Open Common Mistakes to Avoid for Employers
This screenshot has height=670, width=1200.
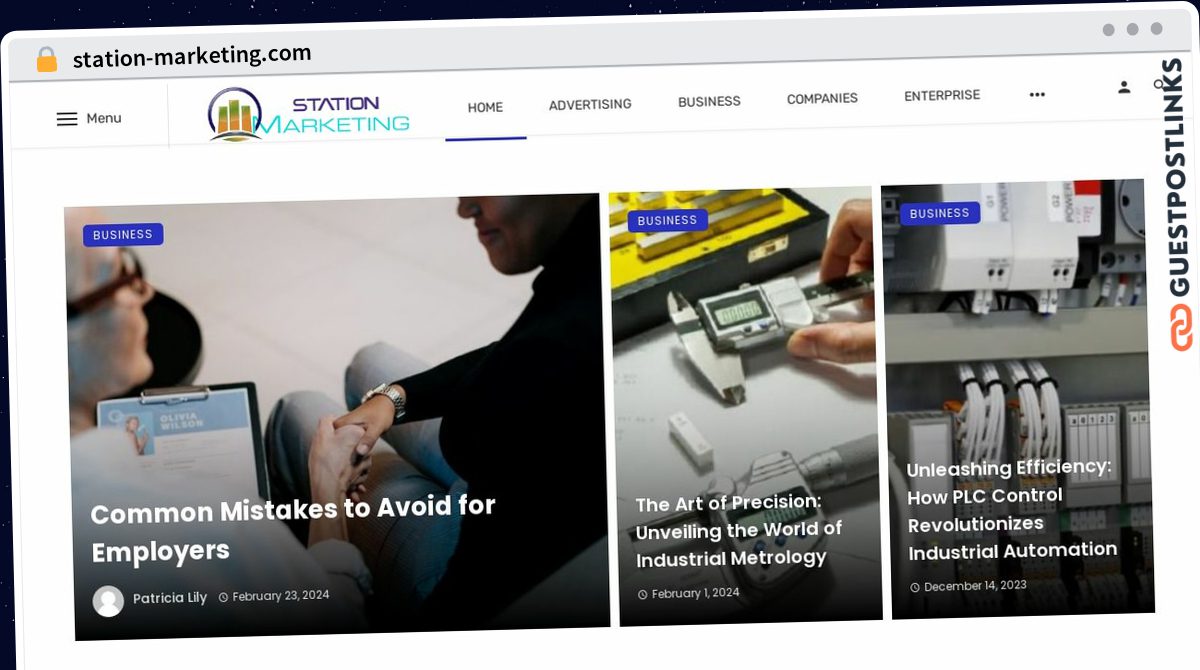coord(294,529)
